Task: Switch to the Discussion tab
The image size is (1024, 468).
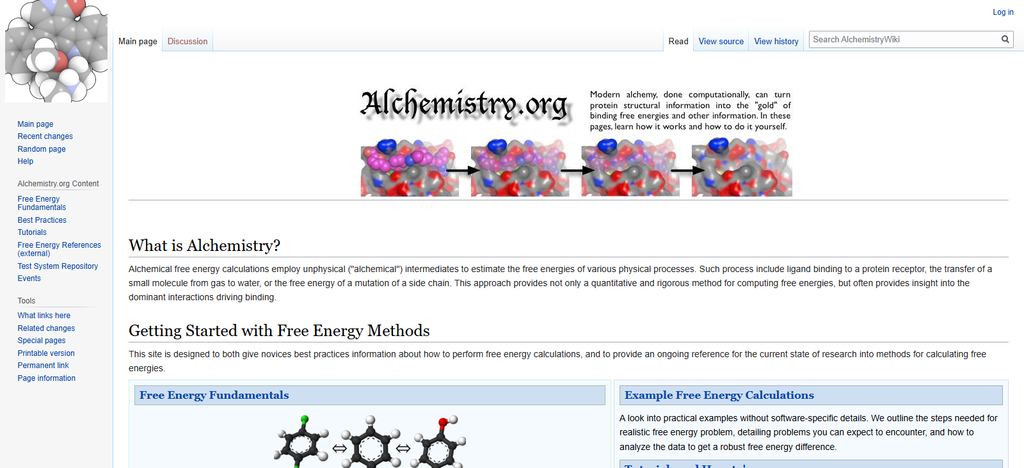Action: tap(187, 41)
